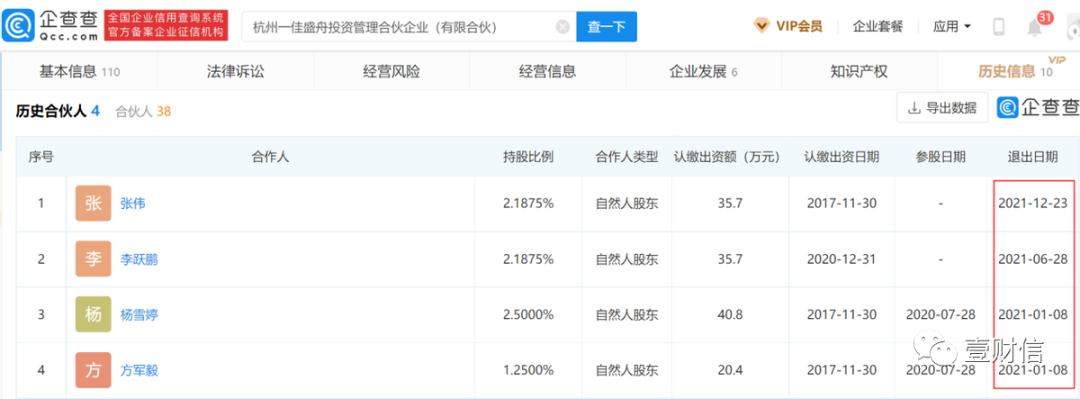Switch to the 企业发展 tab
This screenshot has height=399, width=1080.
(x=703, y=71)
